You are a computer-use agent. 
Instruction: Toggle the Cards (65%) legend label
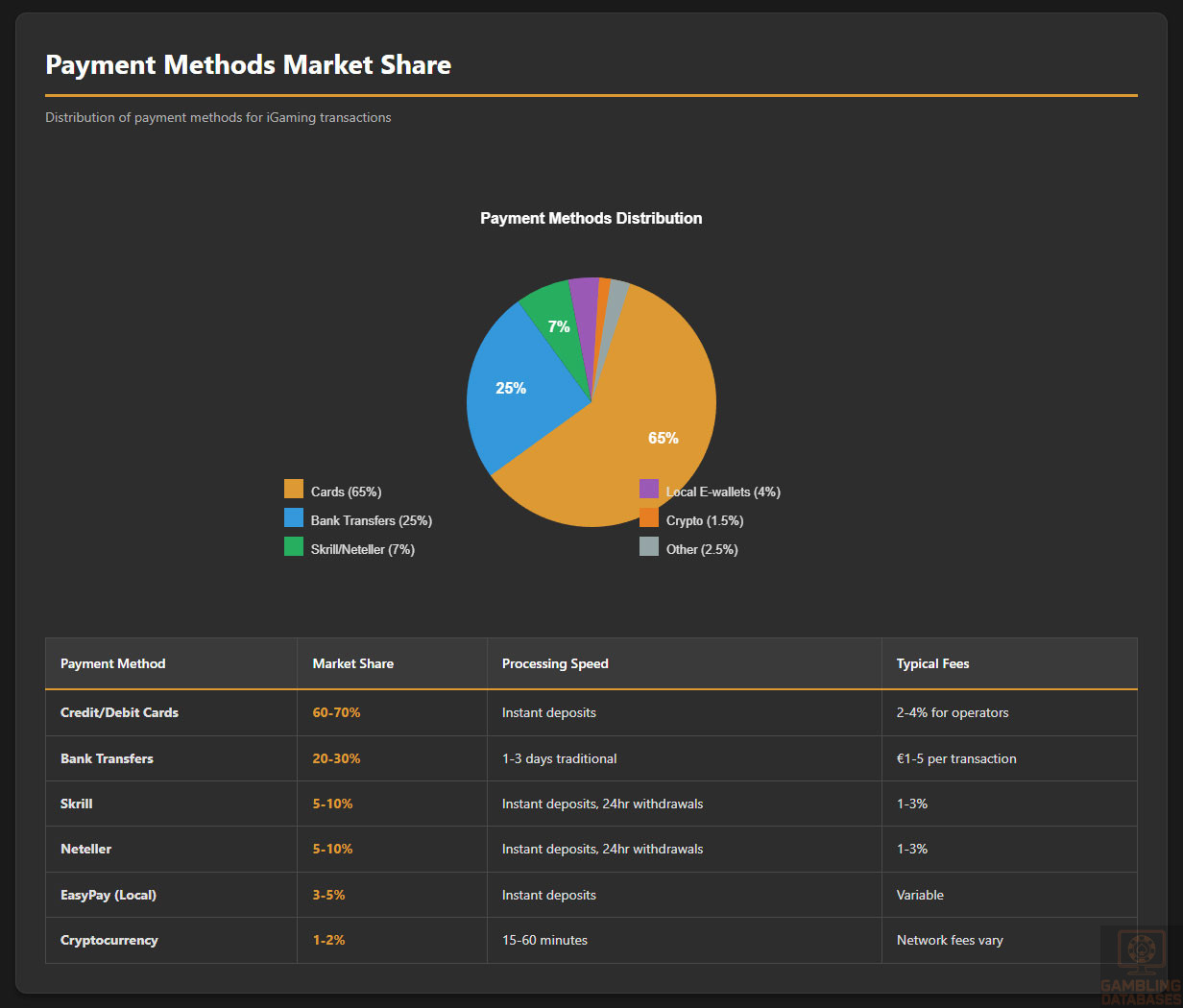coord(346,492)
